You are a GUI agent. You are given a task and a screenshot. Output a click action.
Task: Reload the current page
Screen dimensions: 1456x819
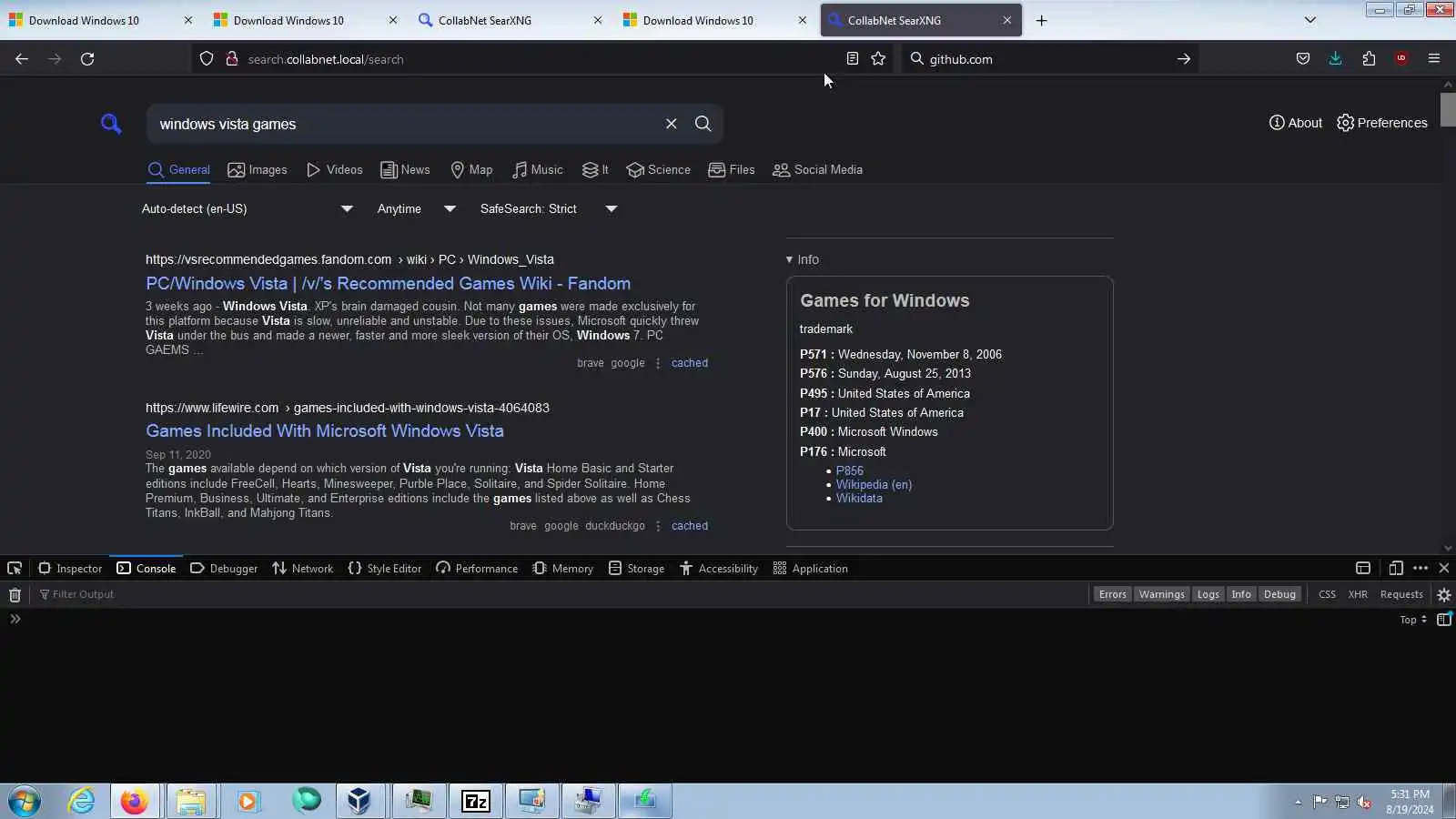pos(87,59)
